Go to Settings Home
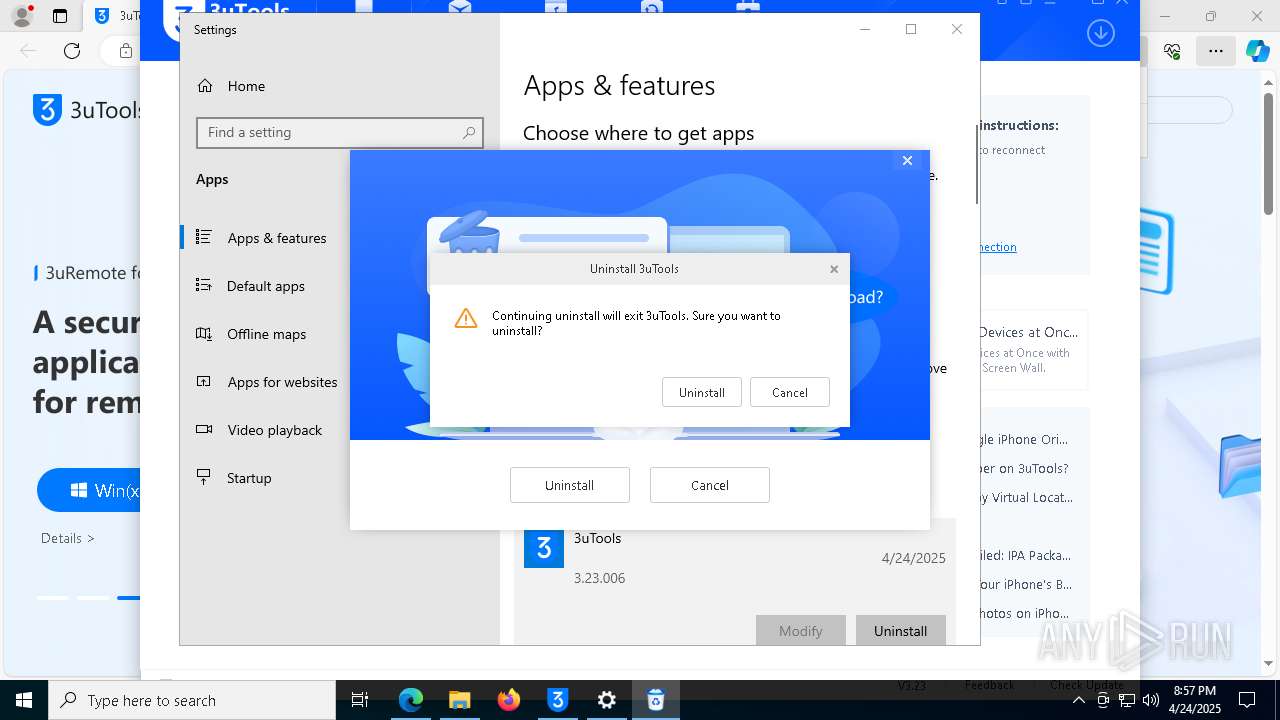Screen dimensions: 1280x720 tap(246, 86)
